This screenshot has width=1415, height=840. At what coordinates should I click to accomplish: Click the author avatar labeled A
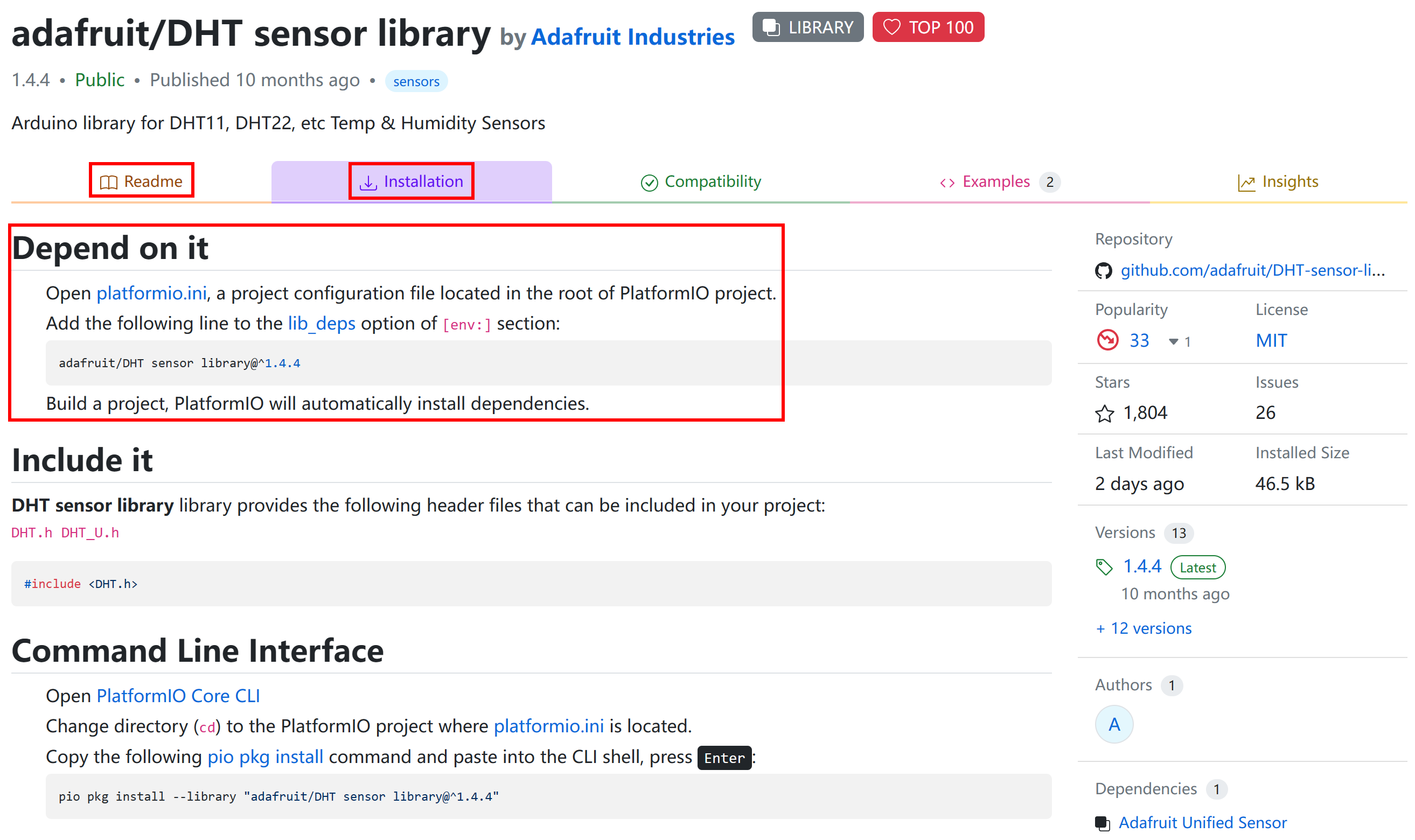click(x=1114, y=724)
